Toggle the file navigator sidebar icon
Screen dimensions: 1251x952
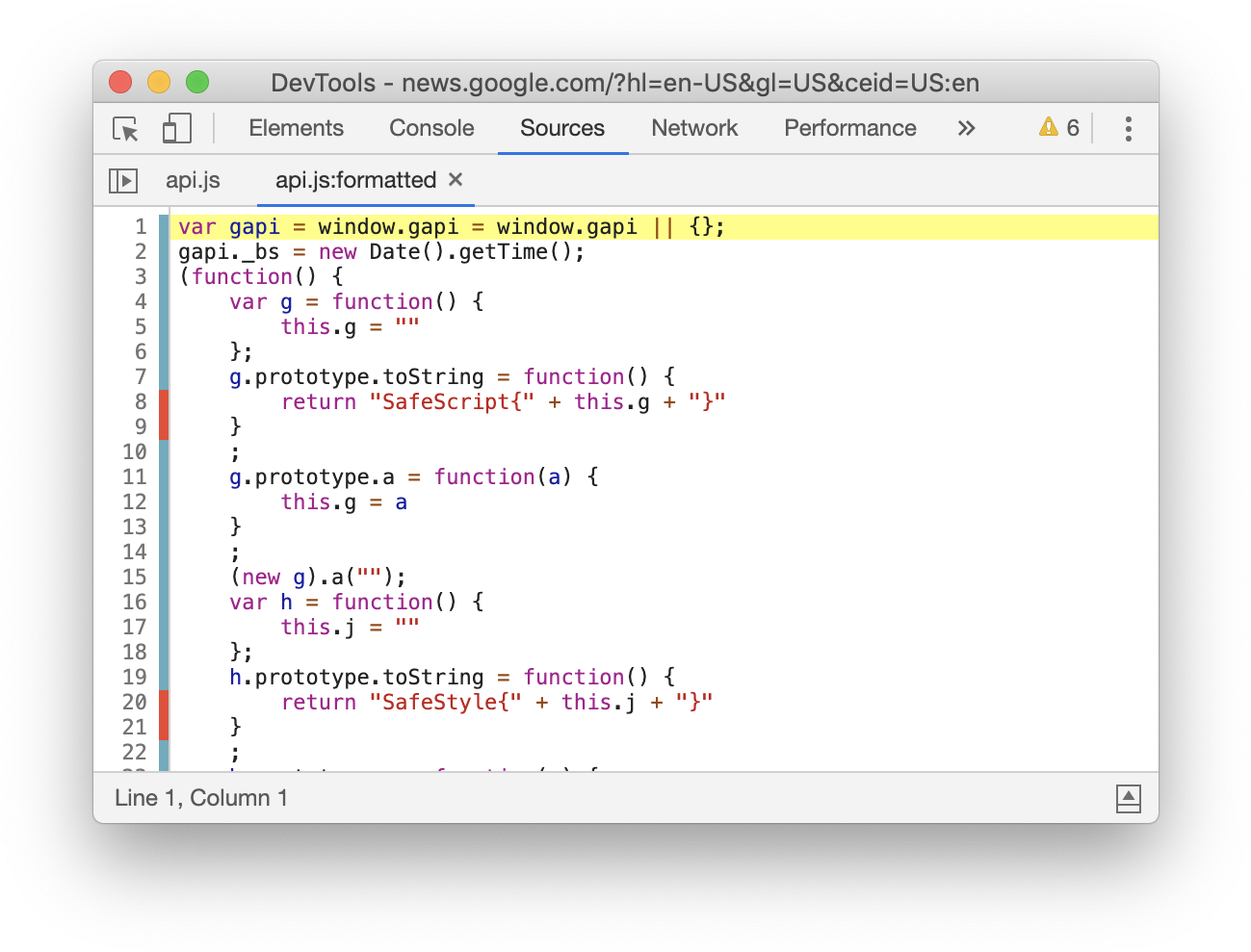[x=123, y=181]
